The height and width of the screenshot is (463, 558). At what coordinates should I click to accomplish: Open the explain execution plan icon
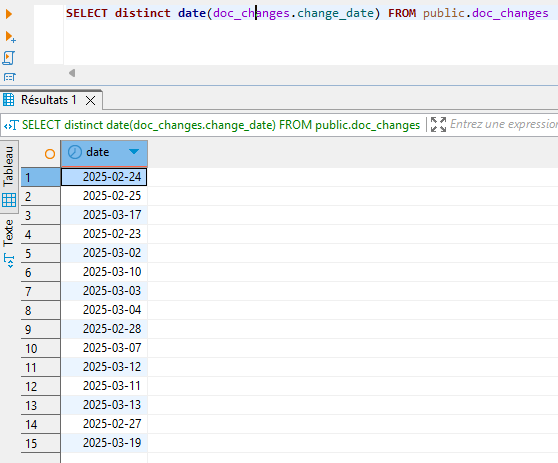tap(10, 77)
